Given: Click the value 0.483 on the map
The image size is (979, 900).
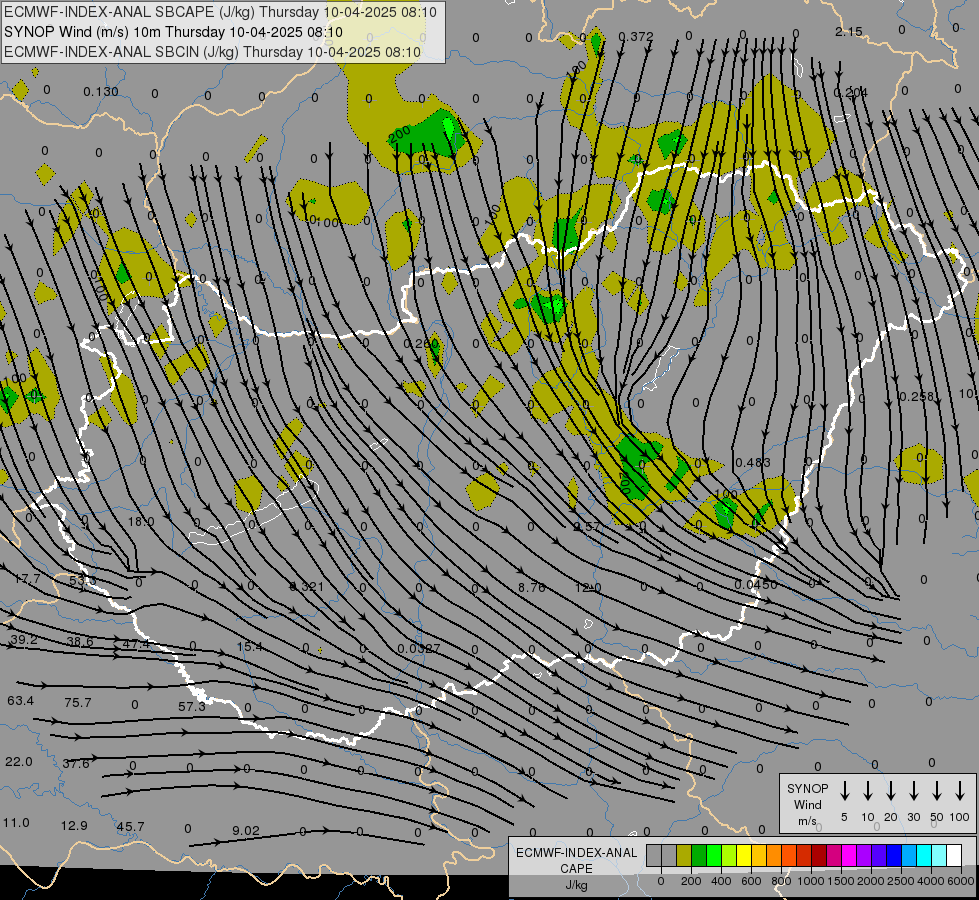Looking at the screenshot, I should click(752, 463).
